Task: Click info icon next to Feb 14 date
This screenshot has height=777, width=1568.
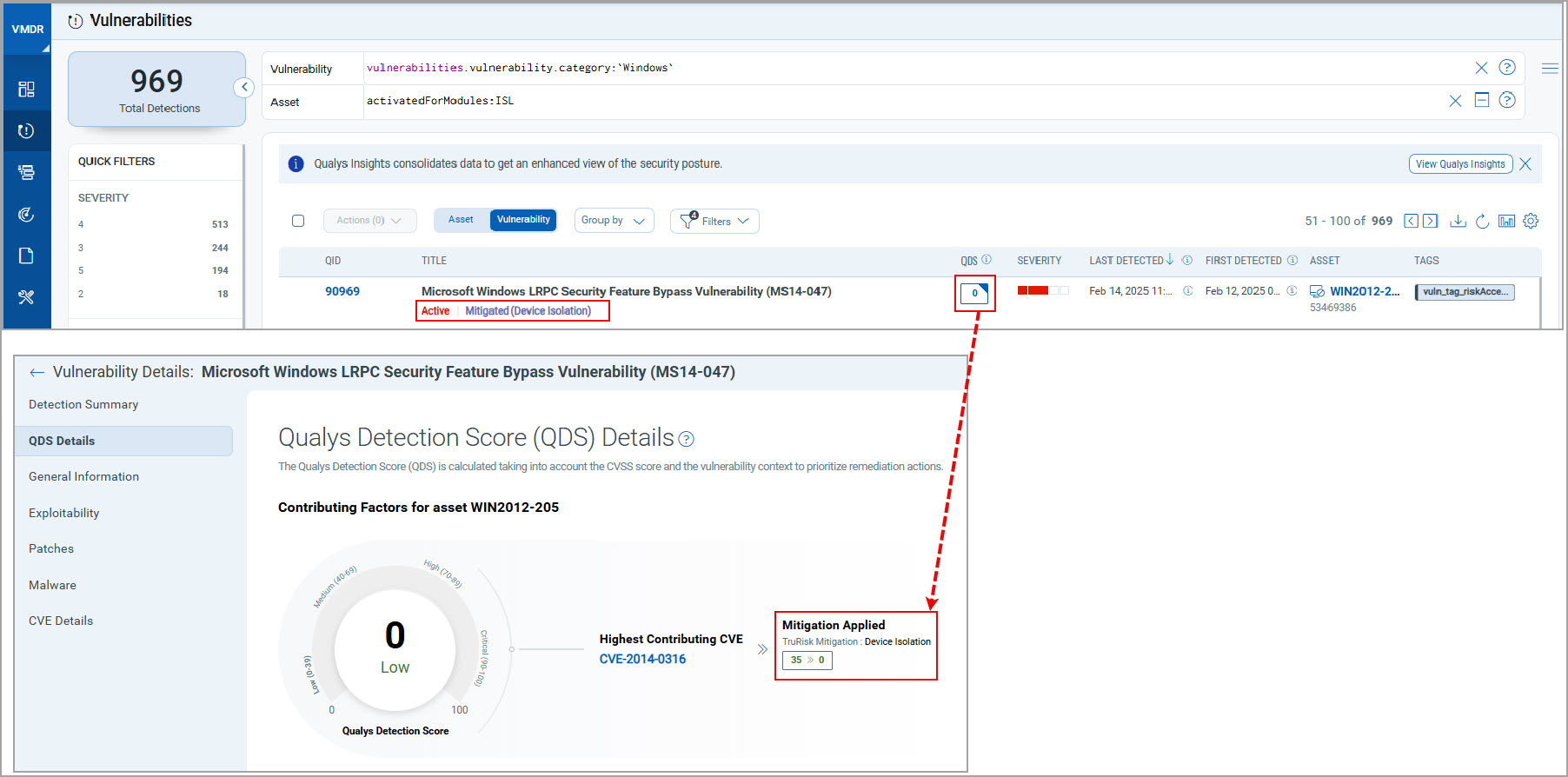Action: coord(1187,291)
